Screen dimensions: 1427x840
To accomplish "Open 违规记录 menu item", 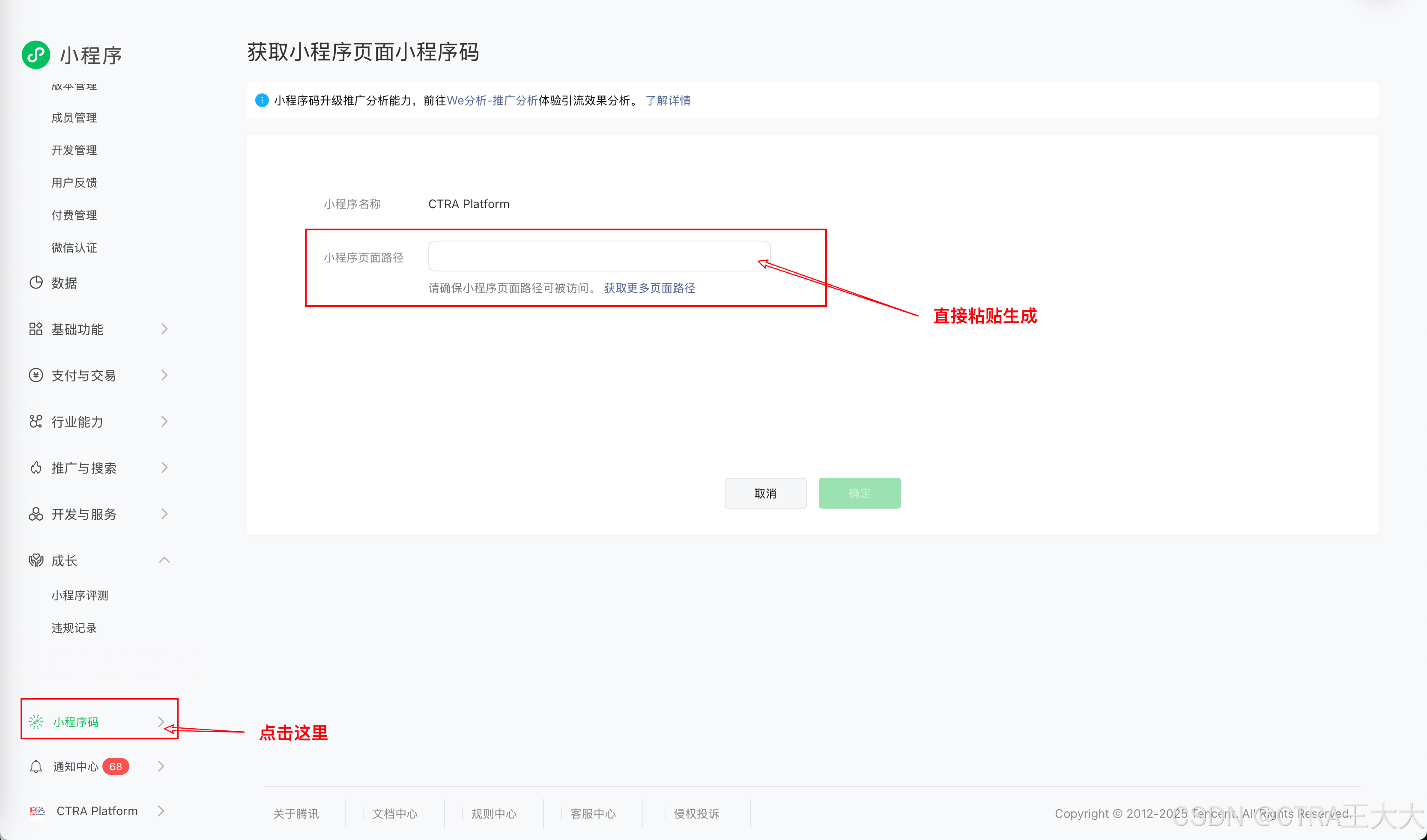I will click(x=74, y=628).
